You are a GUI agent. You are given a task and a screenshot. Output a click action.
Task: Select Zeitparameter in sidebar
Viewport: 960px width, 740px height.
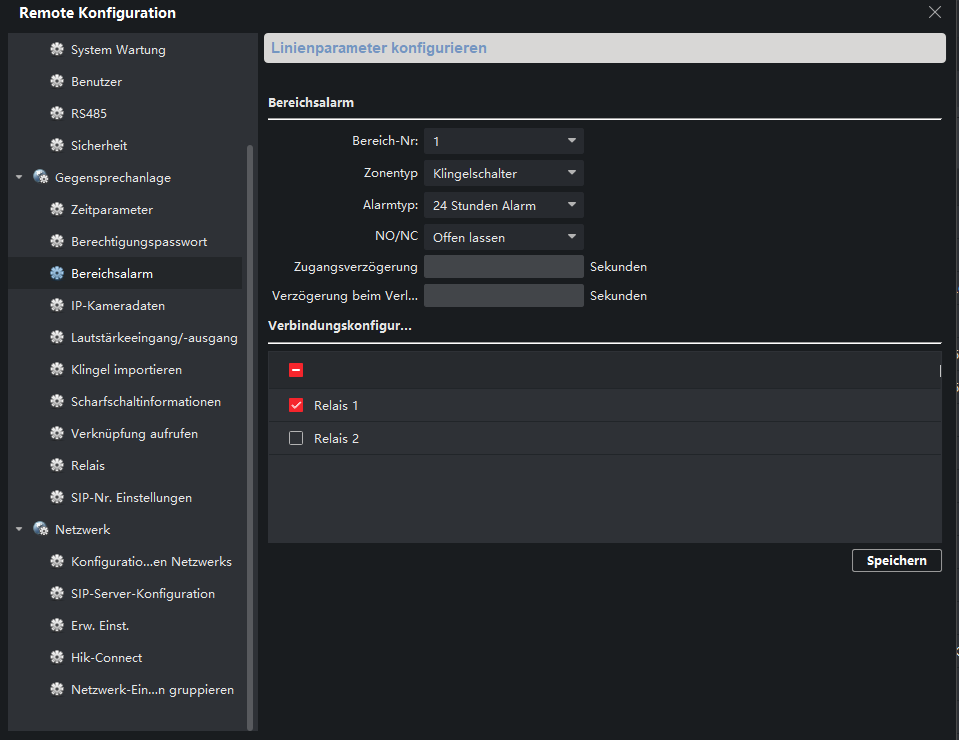pos(112,209)
